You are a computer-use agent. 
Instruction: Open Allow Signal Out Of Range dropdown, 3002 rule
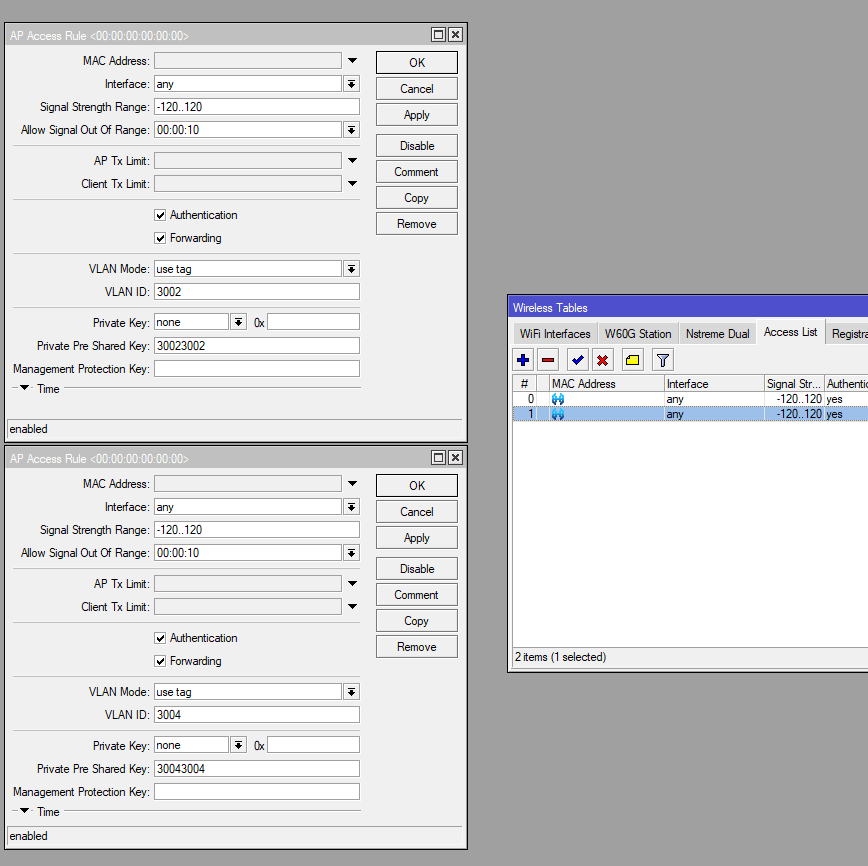pos(352,130)
